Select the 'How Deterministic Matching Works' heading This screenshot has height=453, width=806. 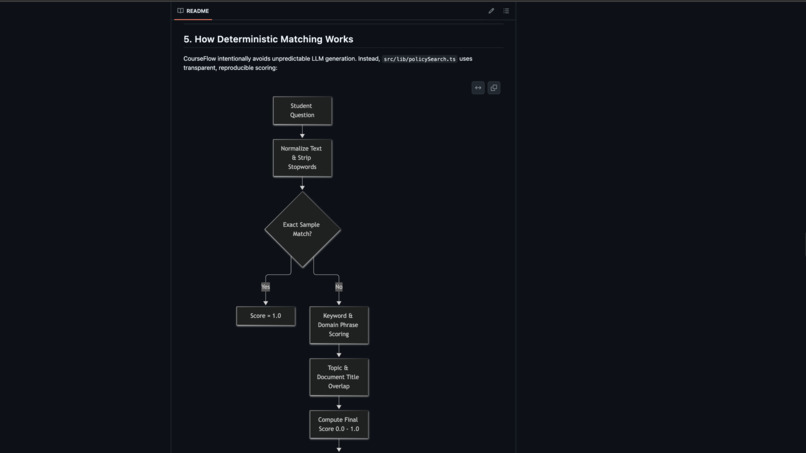[268, 39]
